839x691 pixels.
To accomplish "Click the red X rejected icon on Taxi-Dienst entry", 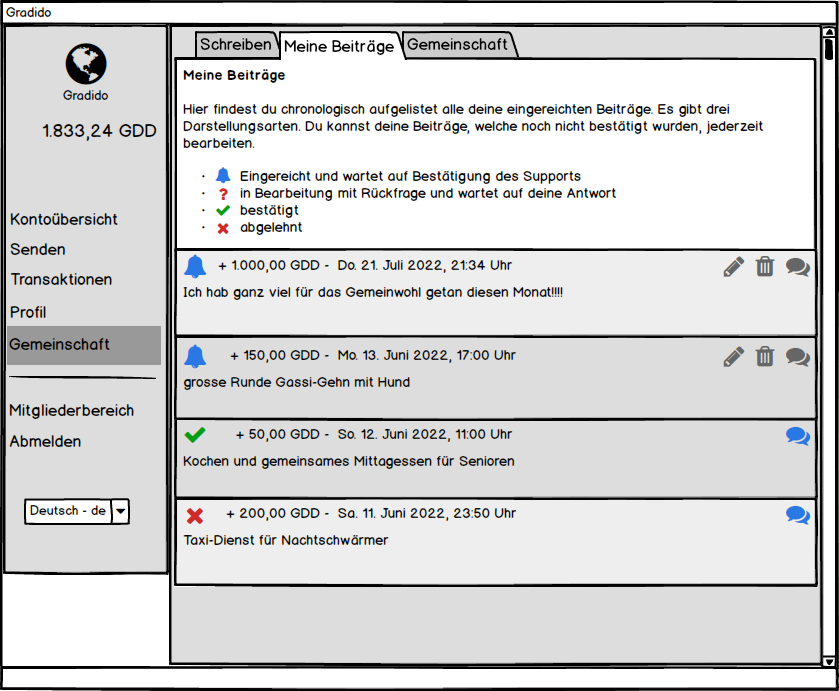I will (x=195, y=516).
